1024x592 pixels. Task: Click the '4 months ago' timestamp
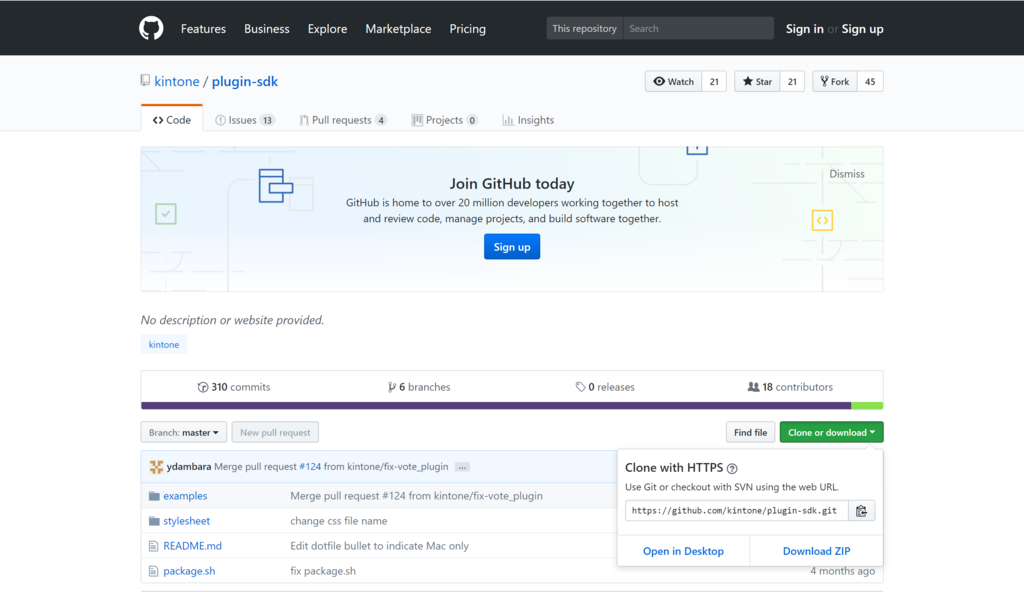(x=842, y=571)
